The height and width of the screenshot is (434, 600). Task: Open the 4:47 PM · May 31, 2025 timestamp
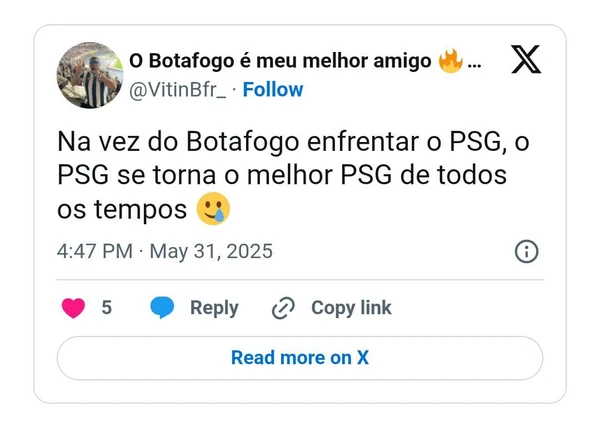165,251
